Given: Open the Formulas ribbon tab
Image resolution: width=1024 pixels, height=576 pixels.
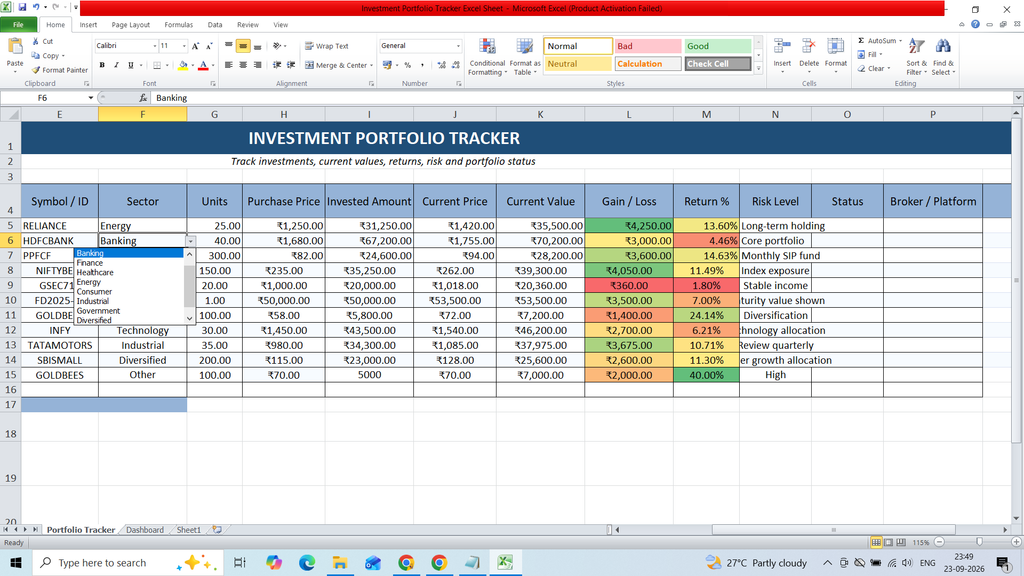Looking at the screenshot, I should click(x=178, y=25).
